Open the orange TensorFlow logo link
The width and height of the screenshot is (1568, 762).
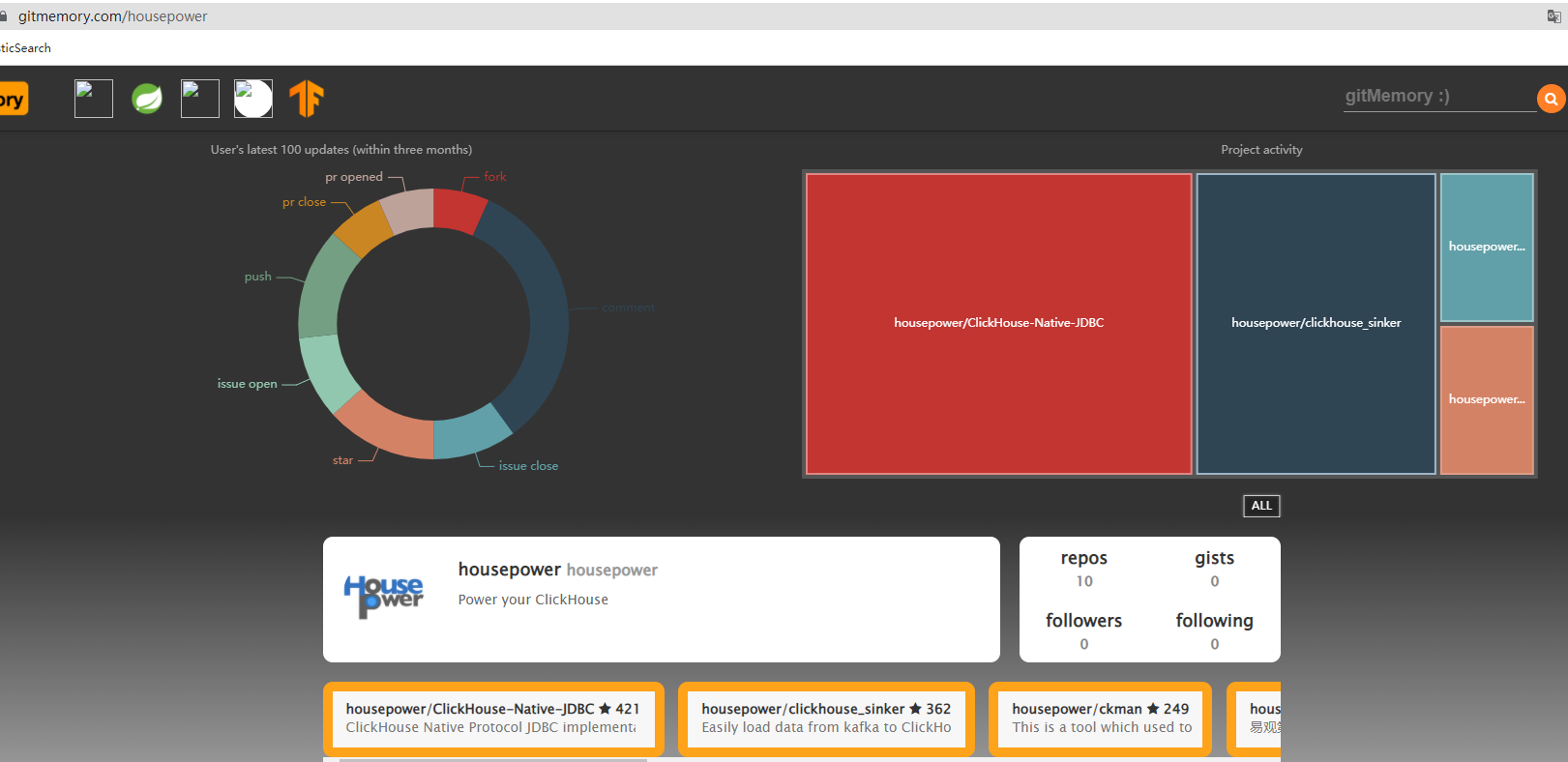307,99
